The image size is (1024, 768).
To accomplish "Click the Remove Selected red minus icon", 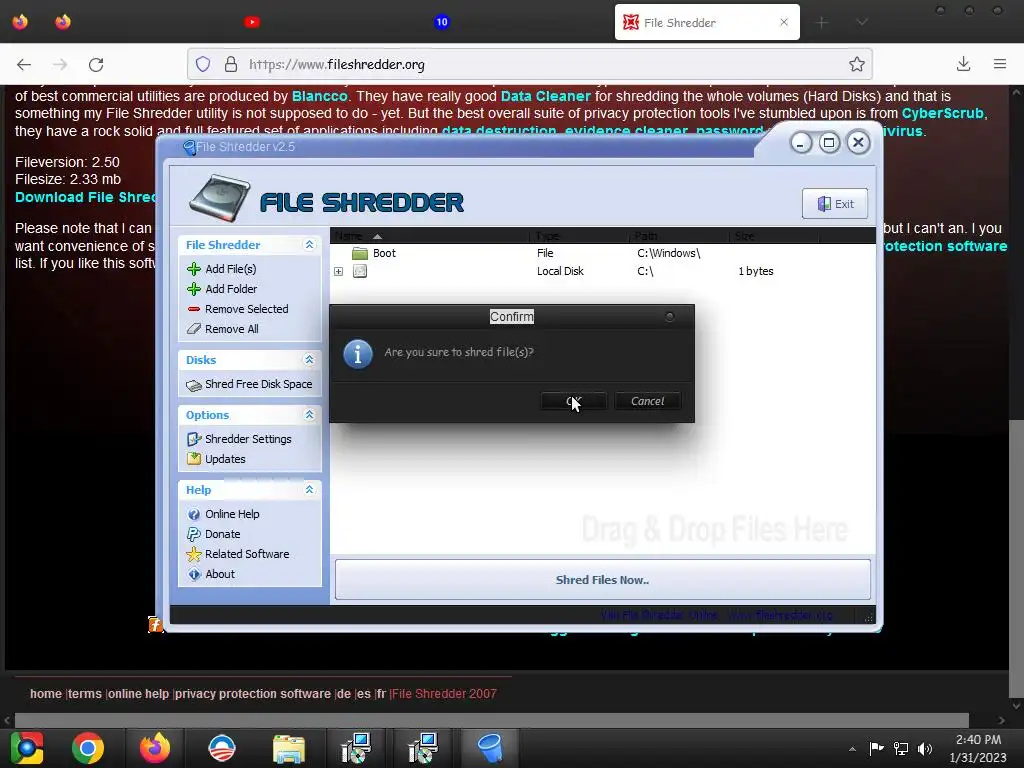I will [x=194, y=309].
